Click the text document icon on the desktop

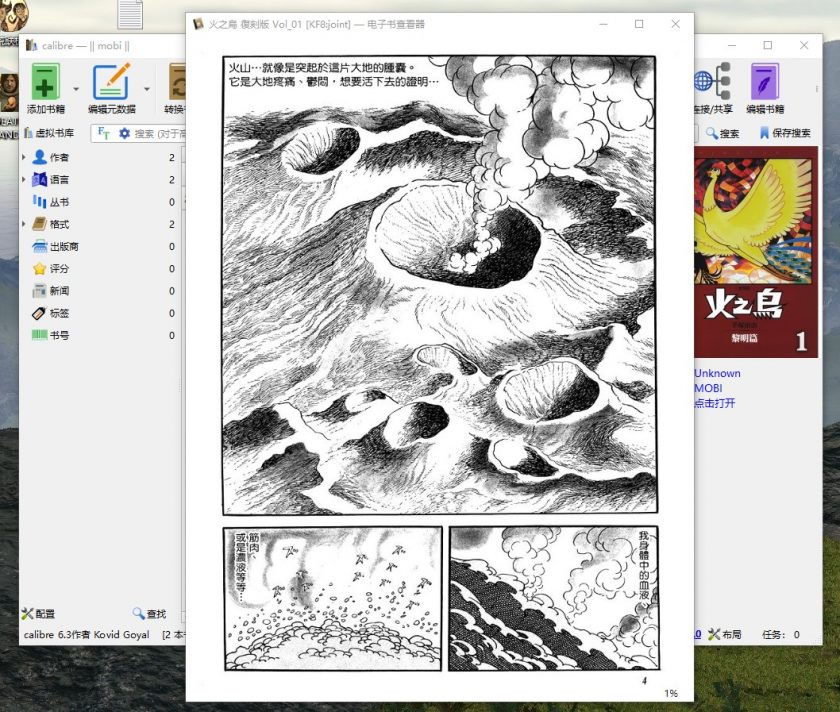[130, 14]
